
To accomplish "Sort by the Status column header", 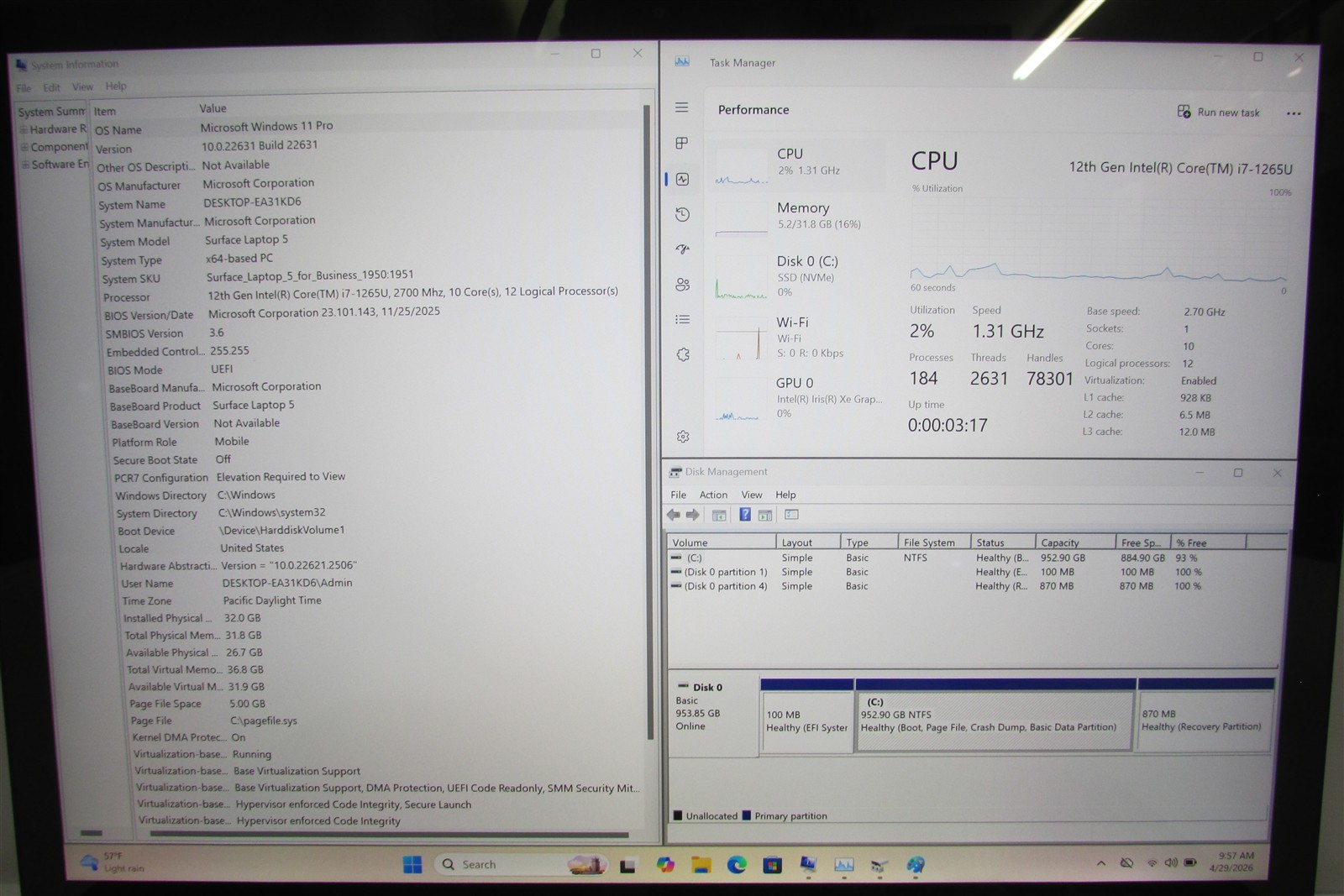I will 1003,542.
